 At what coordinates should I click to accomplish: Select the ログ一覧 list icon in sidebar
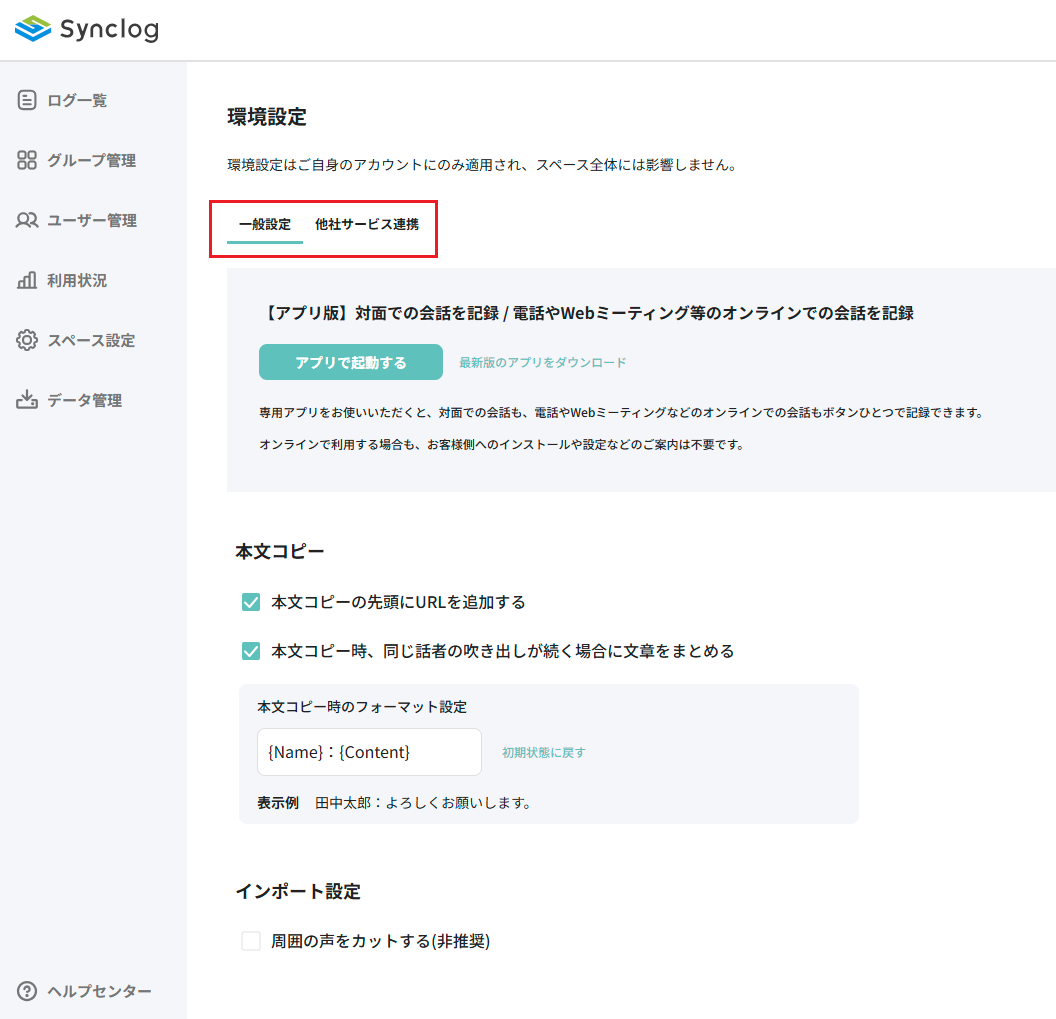pos(26,100)
